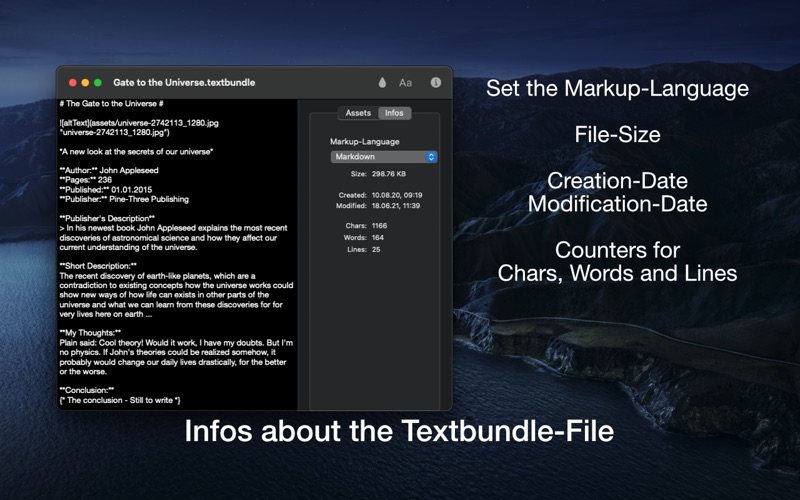Click the line 'A new look at the secrets'
The height and width of the screenshot is (500, 800).
(x=136, y=152)
